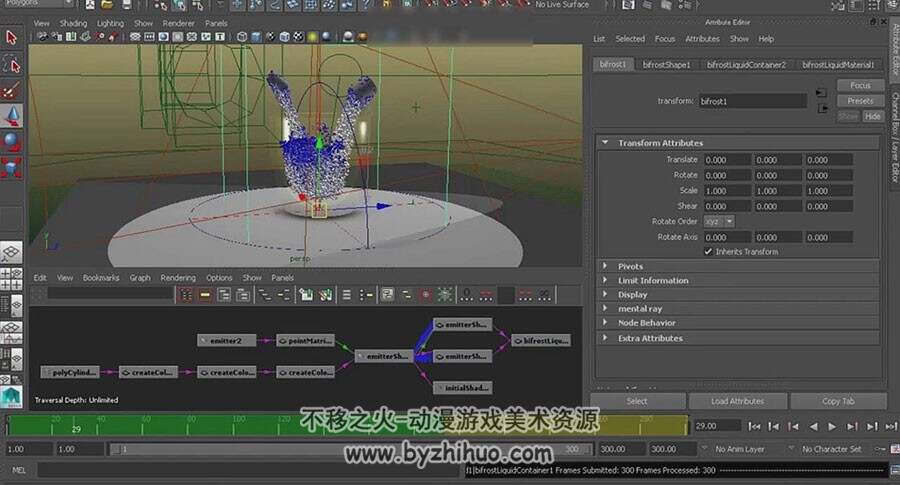Screen dimensions: 900x485
Task: Enable wireframe cube display in viewport toolbar
Action: [242, 37]
